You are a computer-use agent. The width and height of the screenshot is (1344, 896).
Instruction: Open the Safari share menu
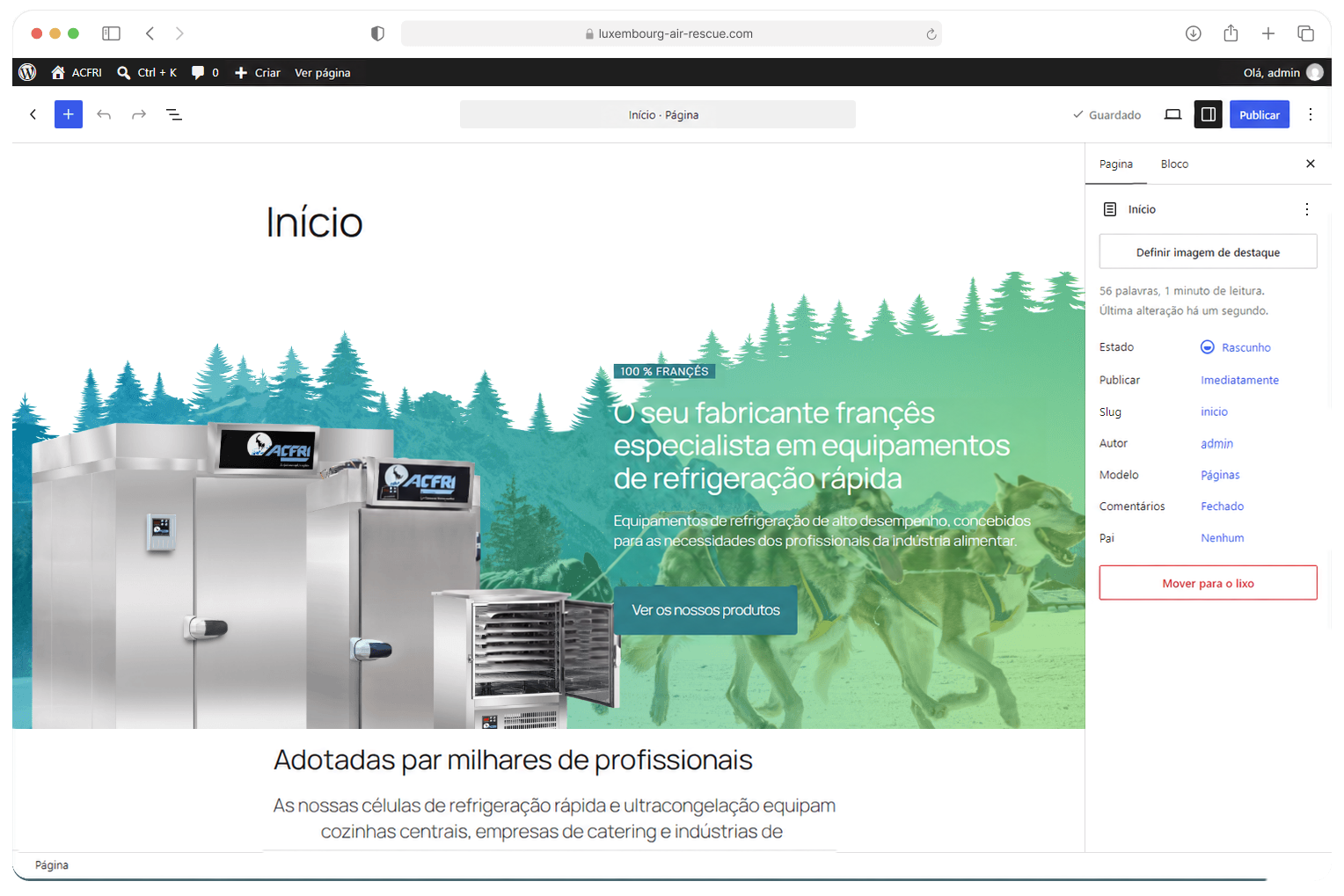(1231, 33)
